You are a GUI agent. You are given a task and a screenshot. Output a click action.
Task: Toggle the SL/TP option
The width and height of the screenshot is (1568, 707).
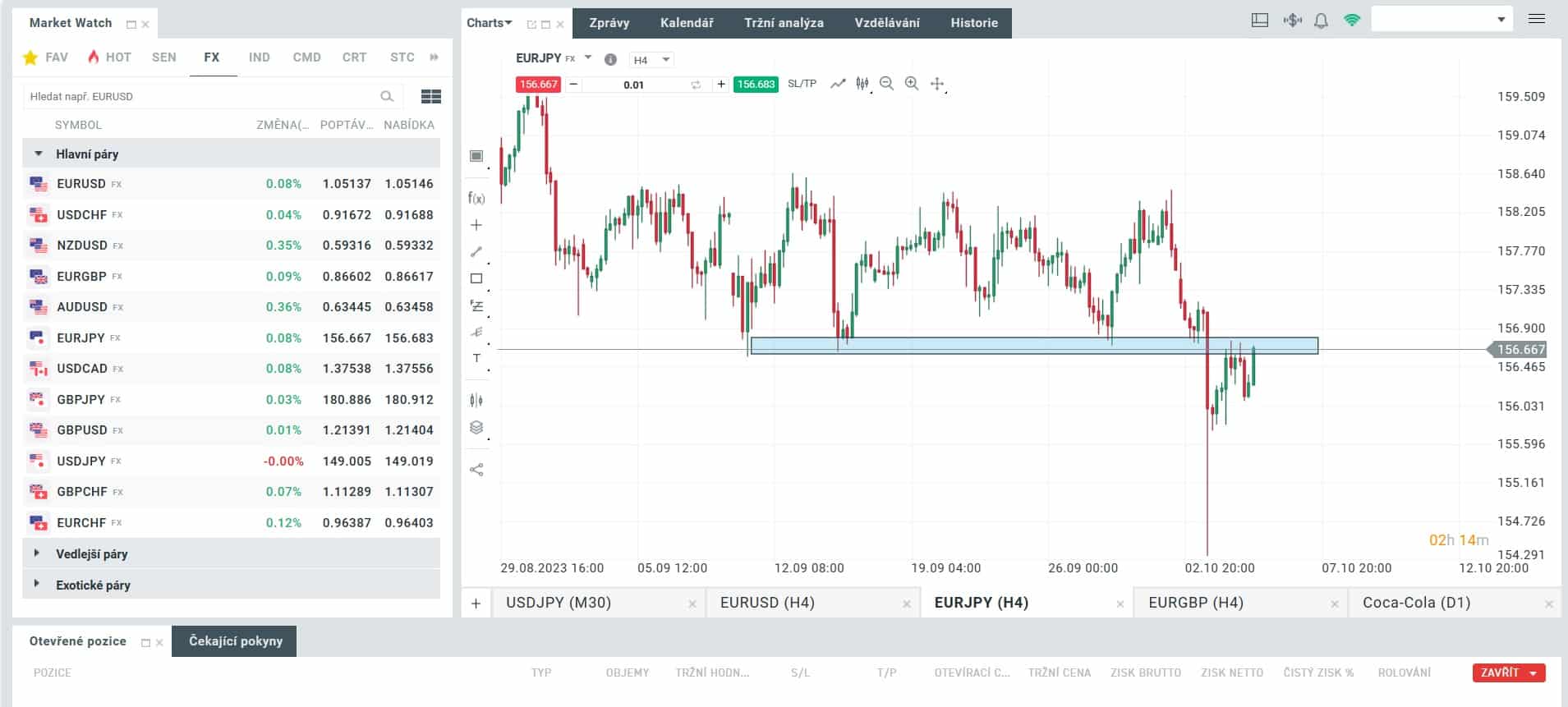(x=802, y=84)
